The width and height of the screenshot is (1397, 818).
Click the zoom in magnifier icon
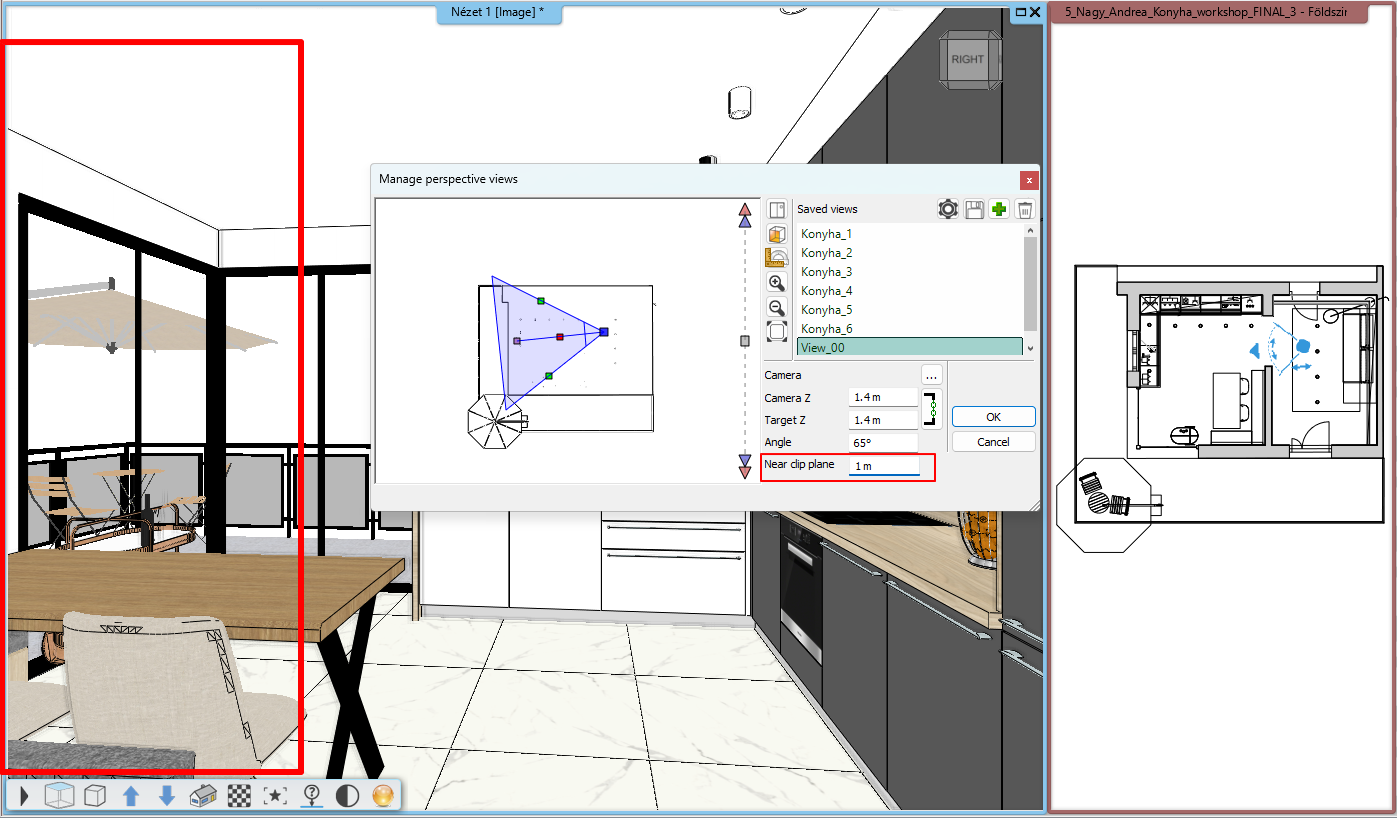click(777, 283)
